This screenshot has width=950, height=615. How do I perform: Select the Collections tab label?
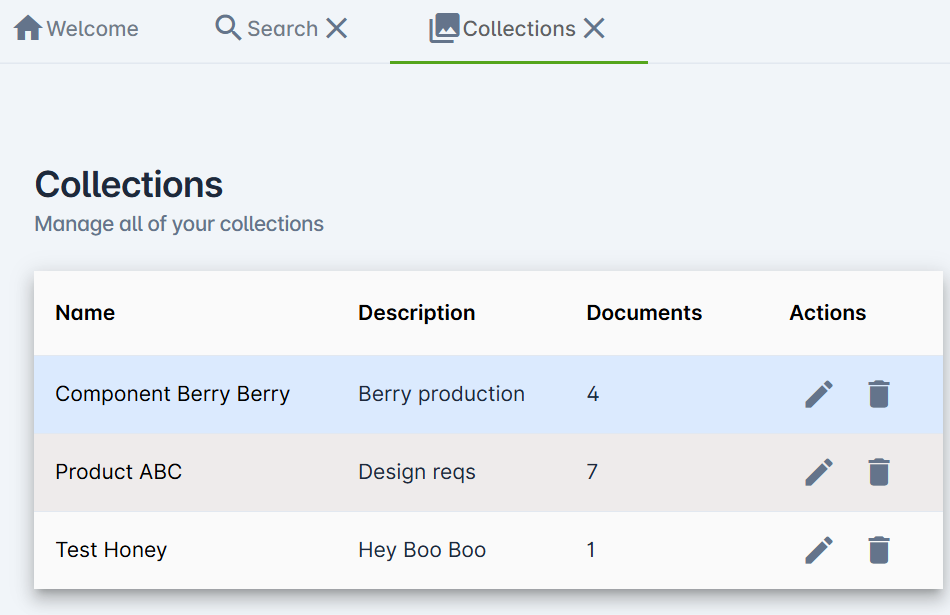pos(519,28)
